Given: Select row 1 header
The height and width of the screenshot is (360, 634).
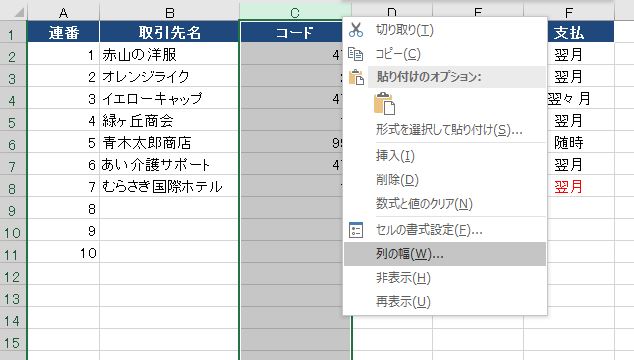Looking at the screenshot, I should (x=13, y=32).
